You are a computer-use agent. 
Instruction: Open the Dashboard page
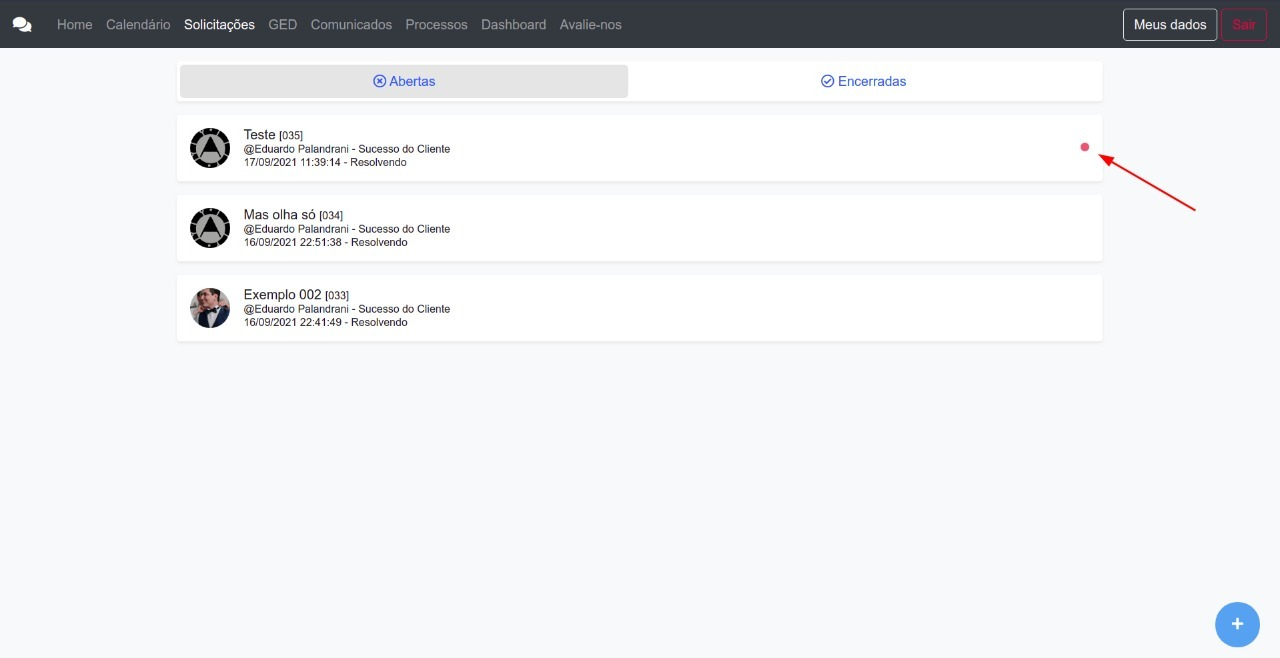coord(513,25)
